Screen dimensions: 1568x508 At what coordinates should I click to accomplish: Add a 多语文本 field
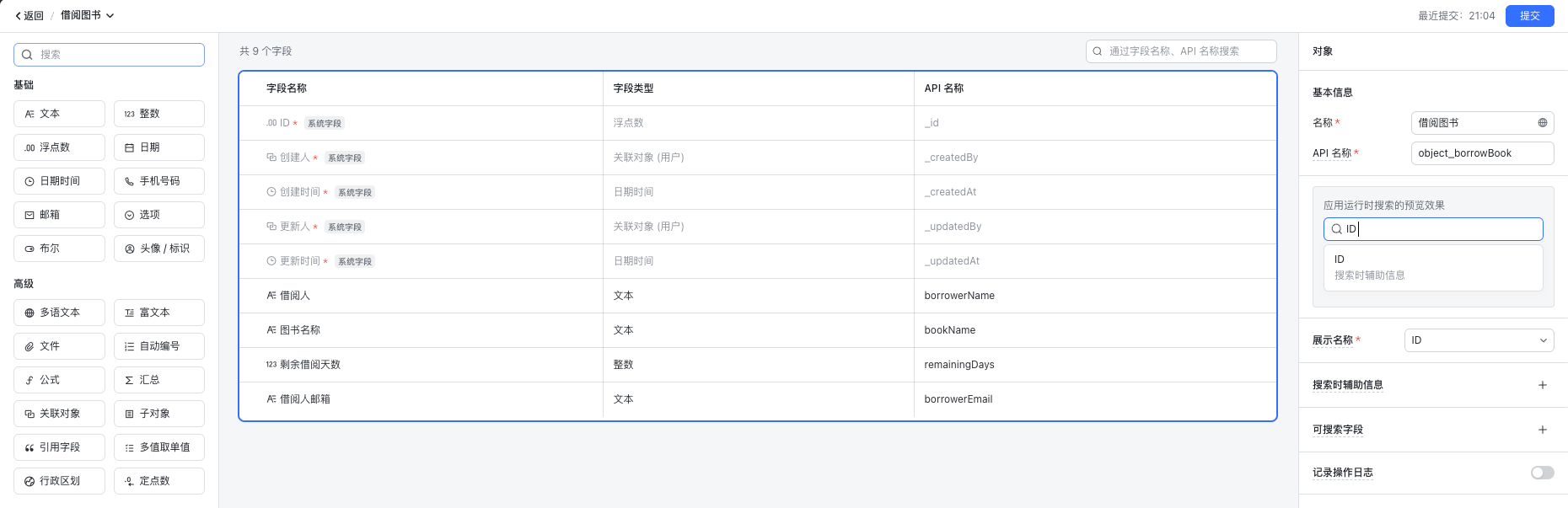coord(59,313)
